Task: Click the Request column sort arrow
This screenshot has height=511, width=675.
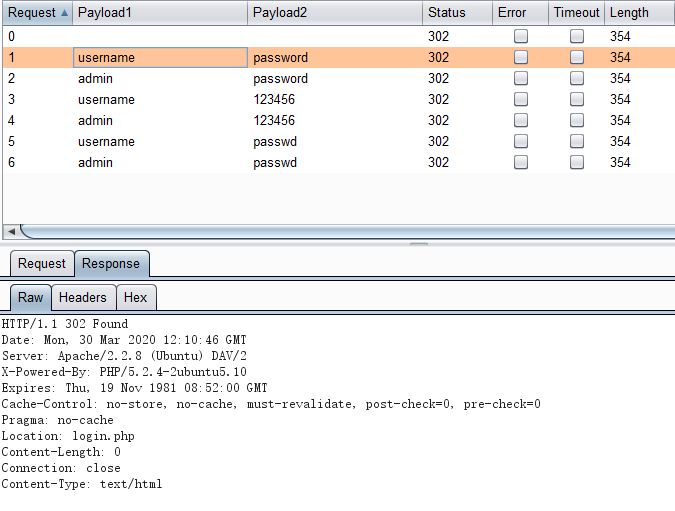Action: [x=65, y=13]
